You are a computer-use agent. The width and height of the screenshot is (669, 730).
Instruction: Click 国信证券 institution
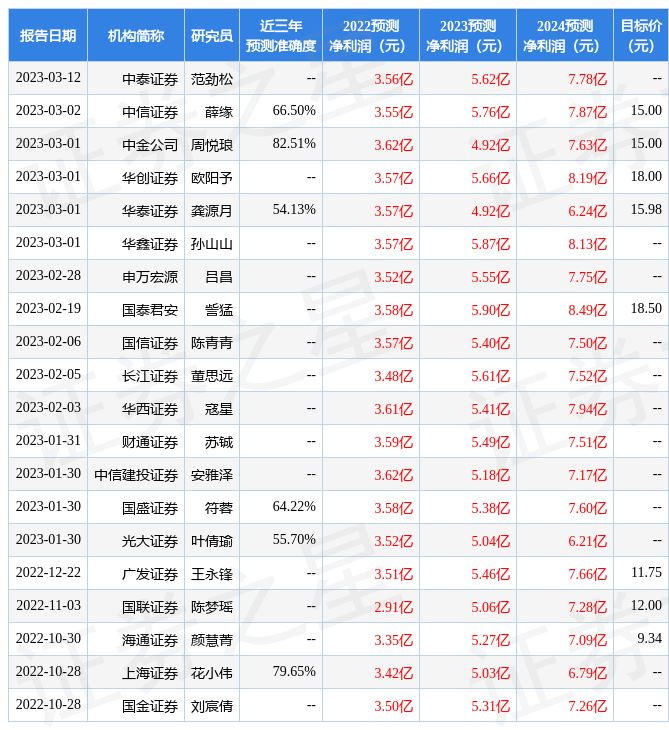tap(150, 344)
